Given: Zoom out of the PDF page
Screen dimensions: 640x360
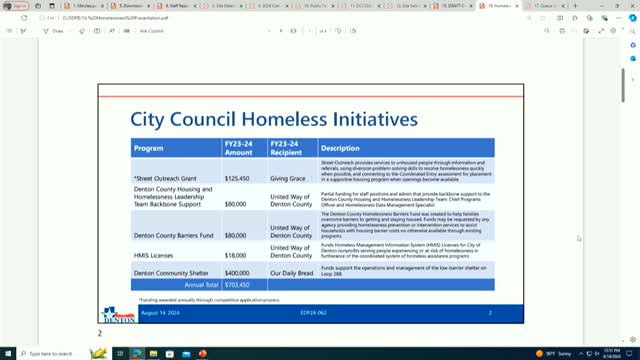Looking at the screenshot, I should point(269,31).
